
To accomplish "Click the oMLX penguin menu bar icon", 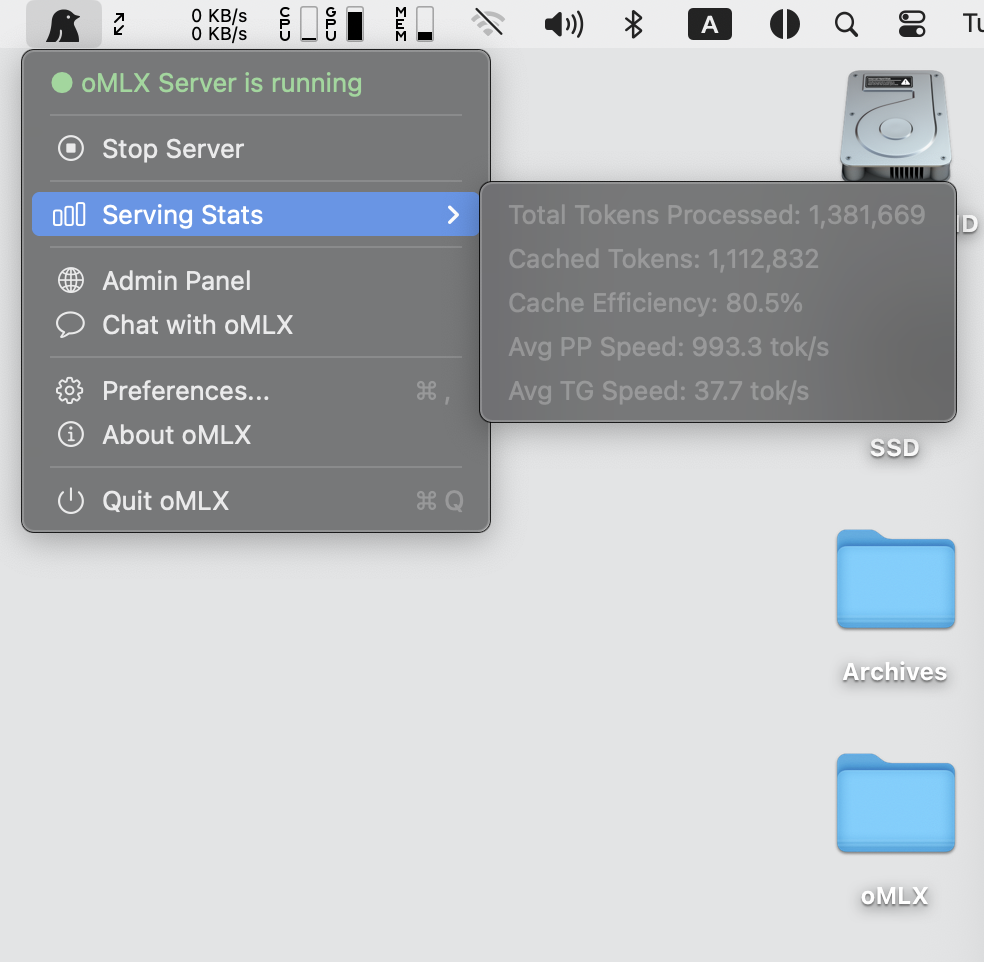I will tap(62, 23).
